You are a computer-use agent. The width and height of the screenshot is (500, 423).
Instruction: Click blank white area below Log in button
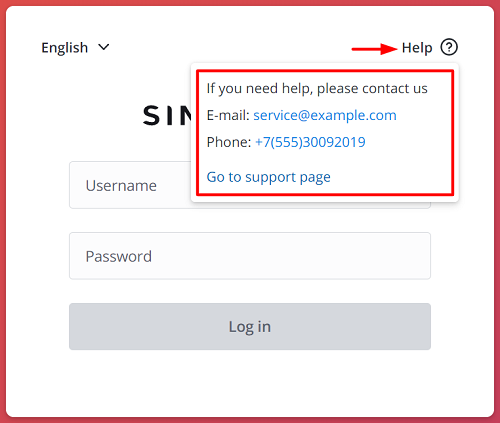250,383
